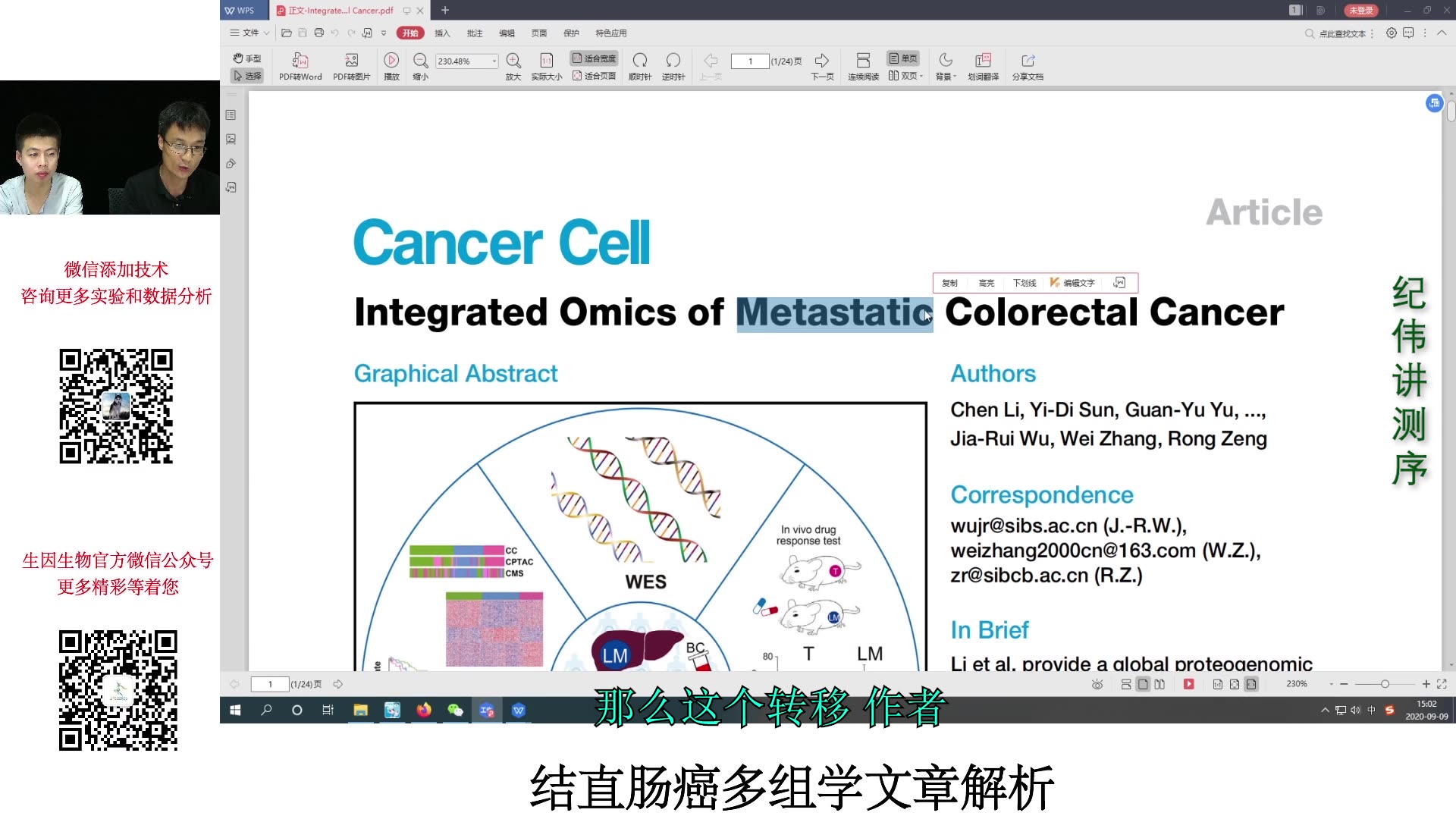Select status bar single page view
The height and width of the screenshot is (819, 1456).
coord(1143,684)
